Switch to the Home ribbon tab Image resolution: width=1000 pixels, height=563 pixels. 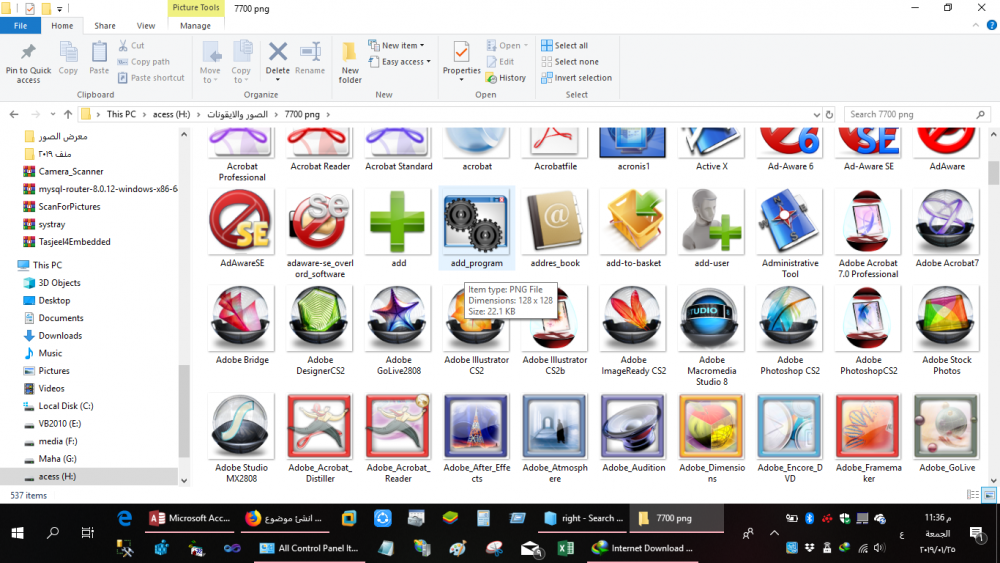(62, 26)
